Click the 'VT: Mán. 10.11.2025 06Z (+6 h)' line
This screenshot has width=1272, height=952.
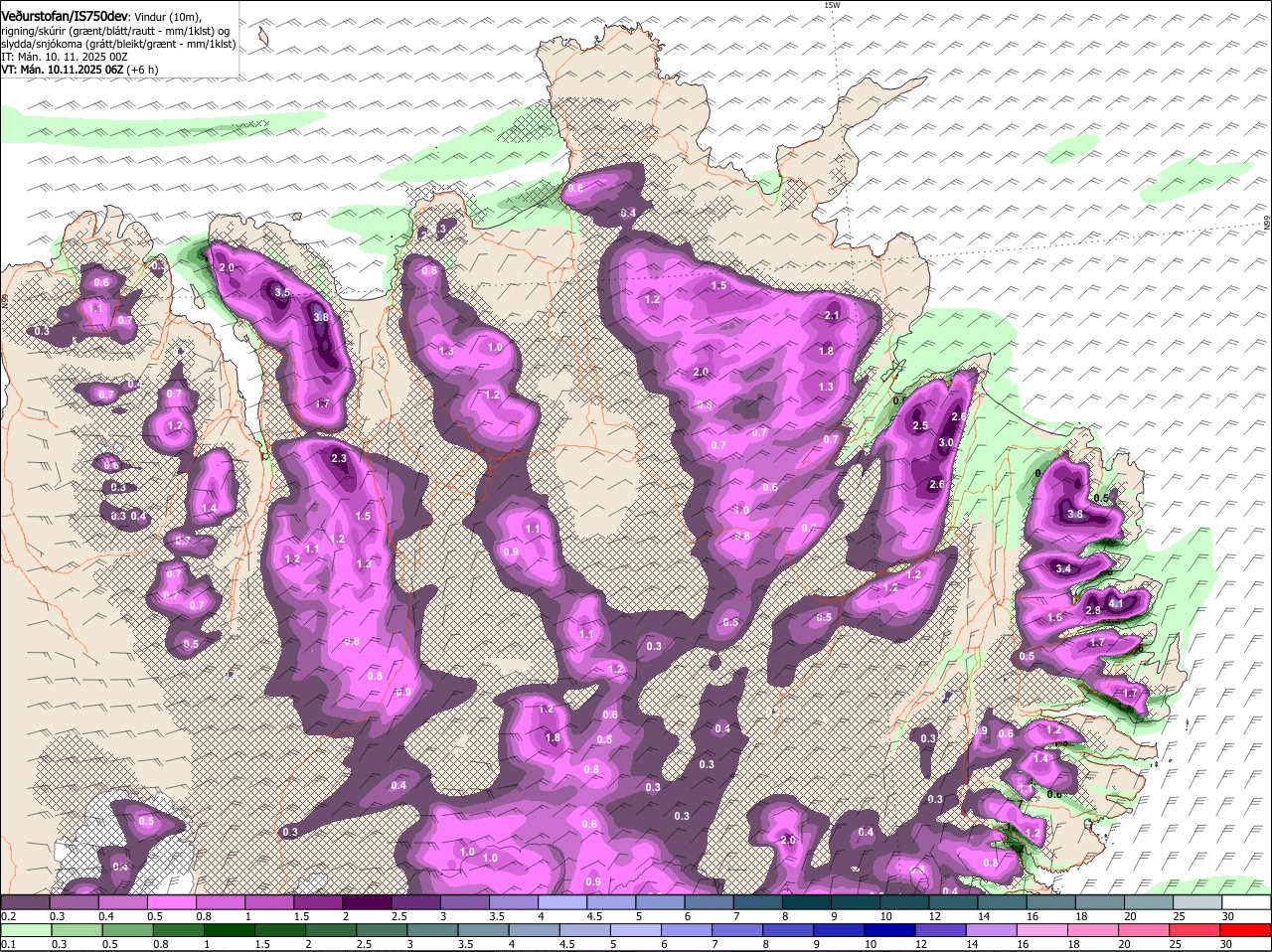tap(79, 71)
